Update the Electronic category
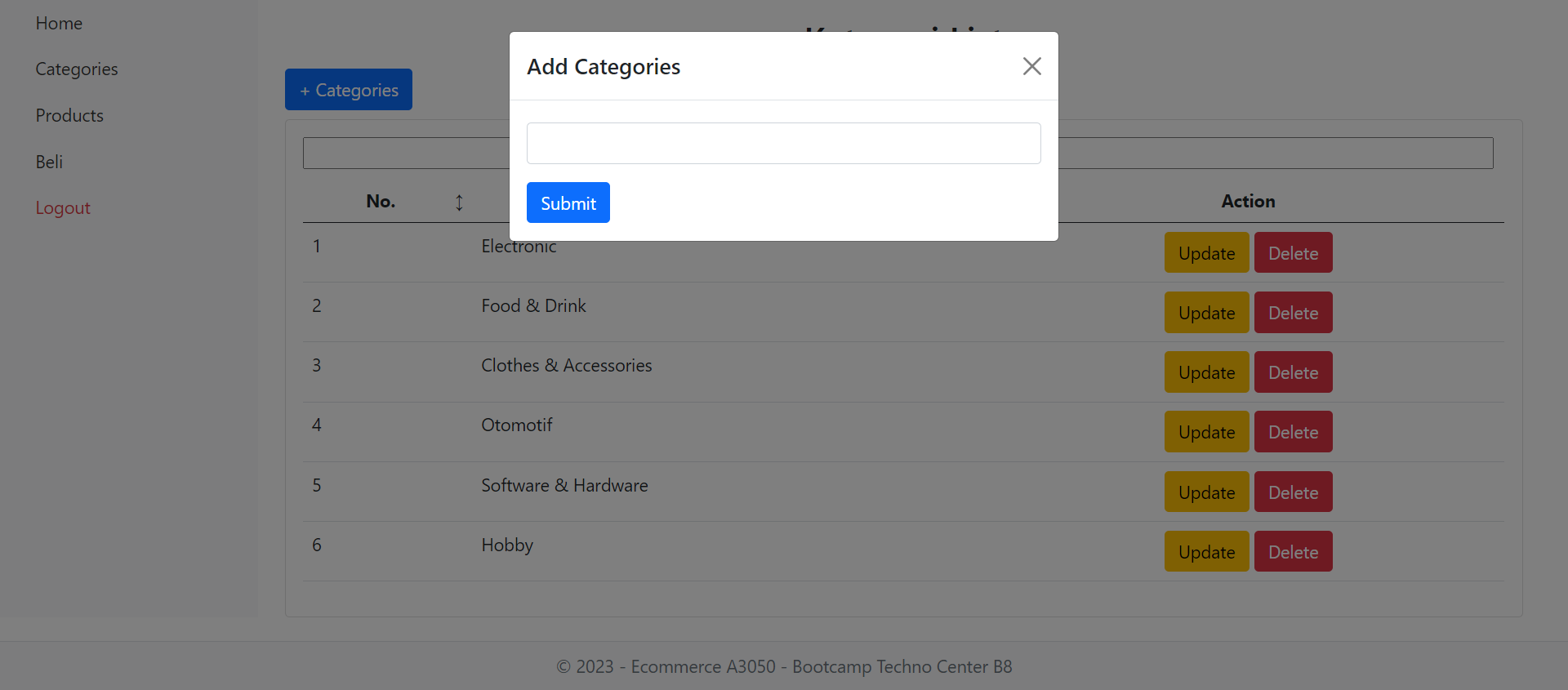 (1206, 253)
